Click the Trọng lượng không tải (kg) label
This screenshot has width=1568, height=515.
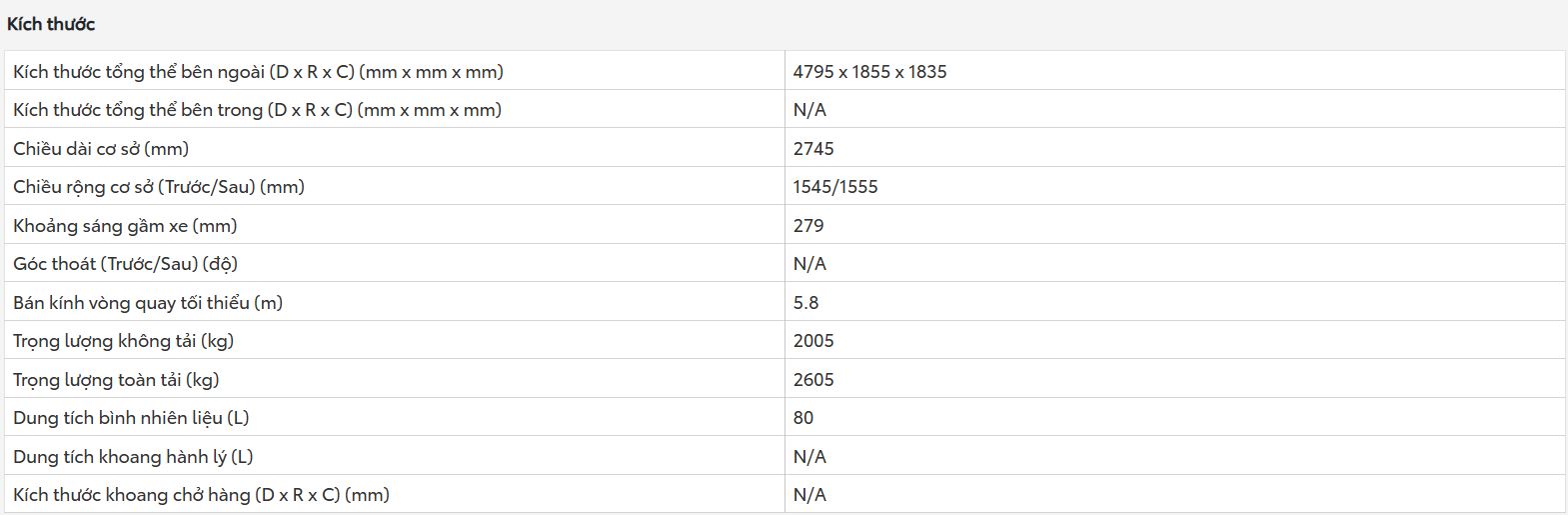123,341
